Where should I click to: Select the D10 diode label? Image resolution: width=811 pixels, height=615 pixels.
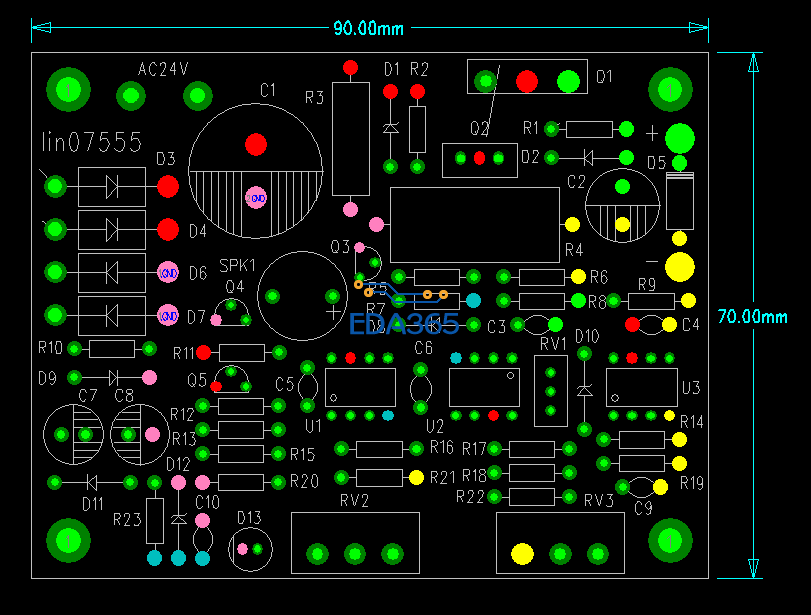tap(587, 337)
